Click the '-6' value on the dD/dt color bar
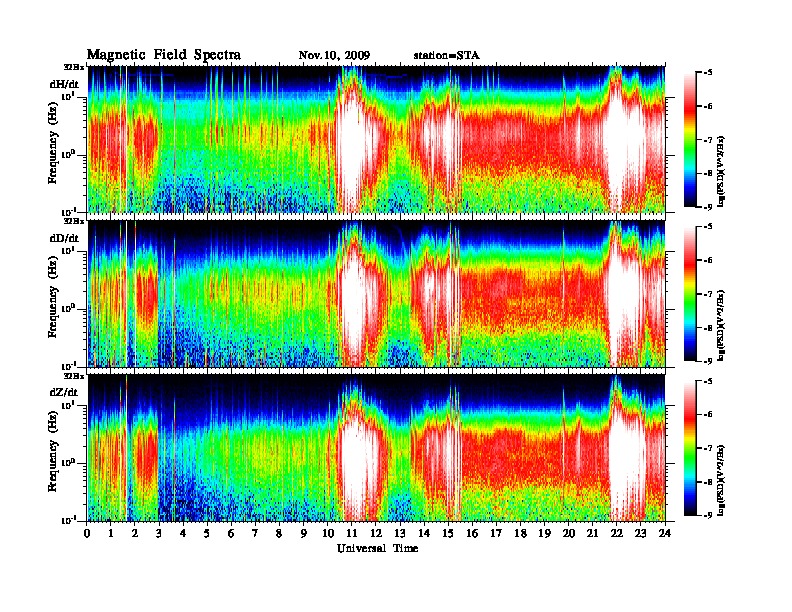792x612 pixels. pyautogui.click(x=708, y=261)
